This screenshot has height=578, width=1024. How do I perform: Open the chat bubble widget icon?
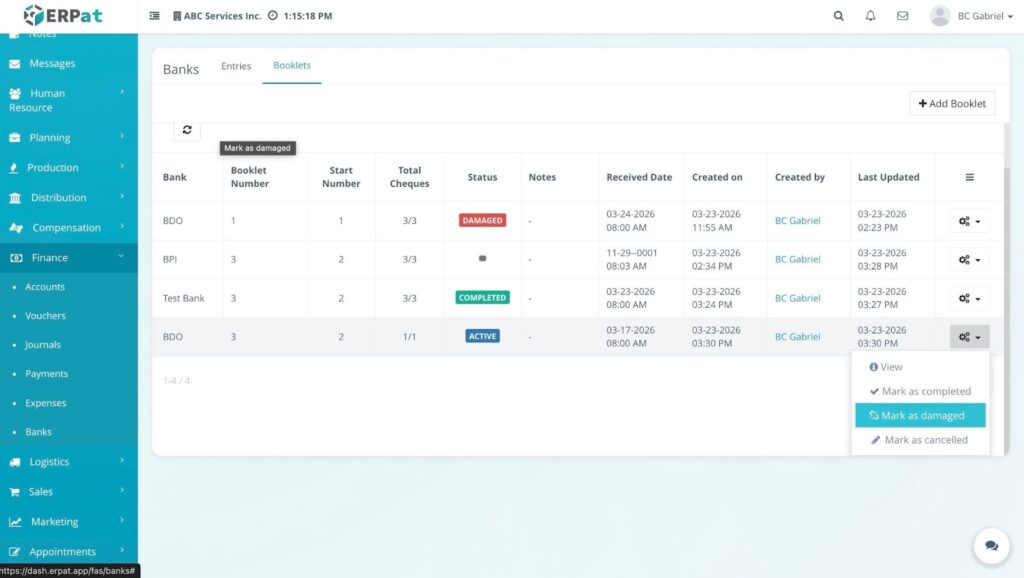991,546
